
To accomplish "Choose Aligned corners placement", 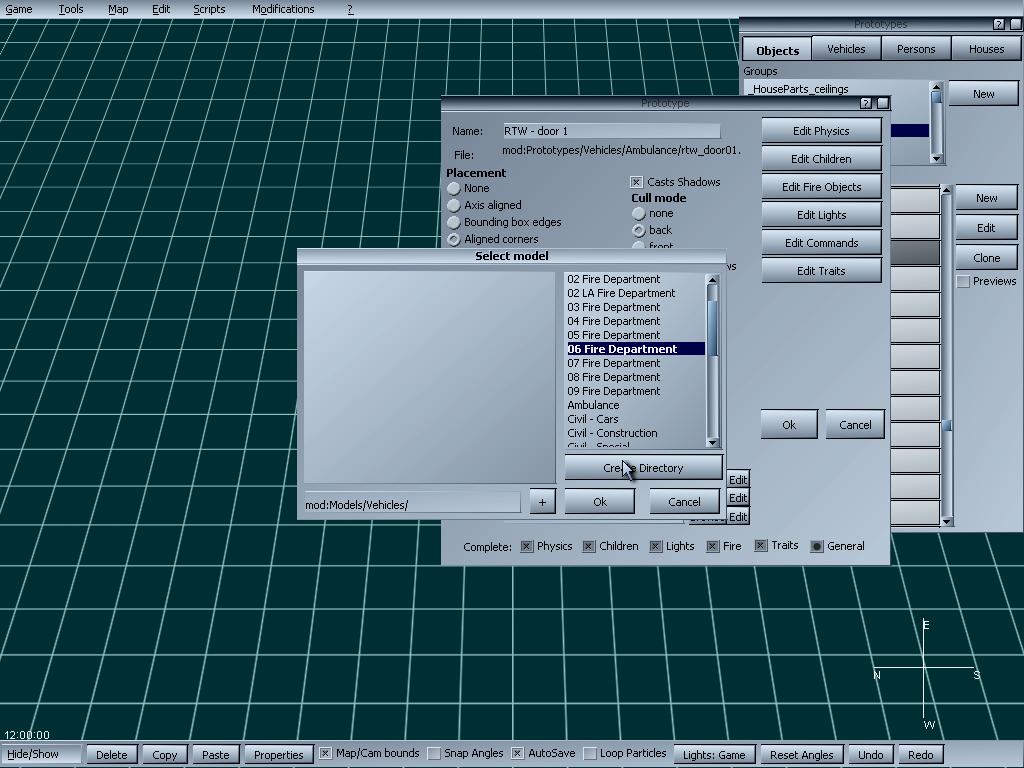I will coord(454,239).
